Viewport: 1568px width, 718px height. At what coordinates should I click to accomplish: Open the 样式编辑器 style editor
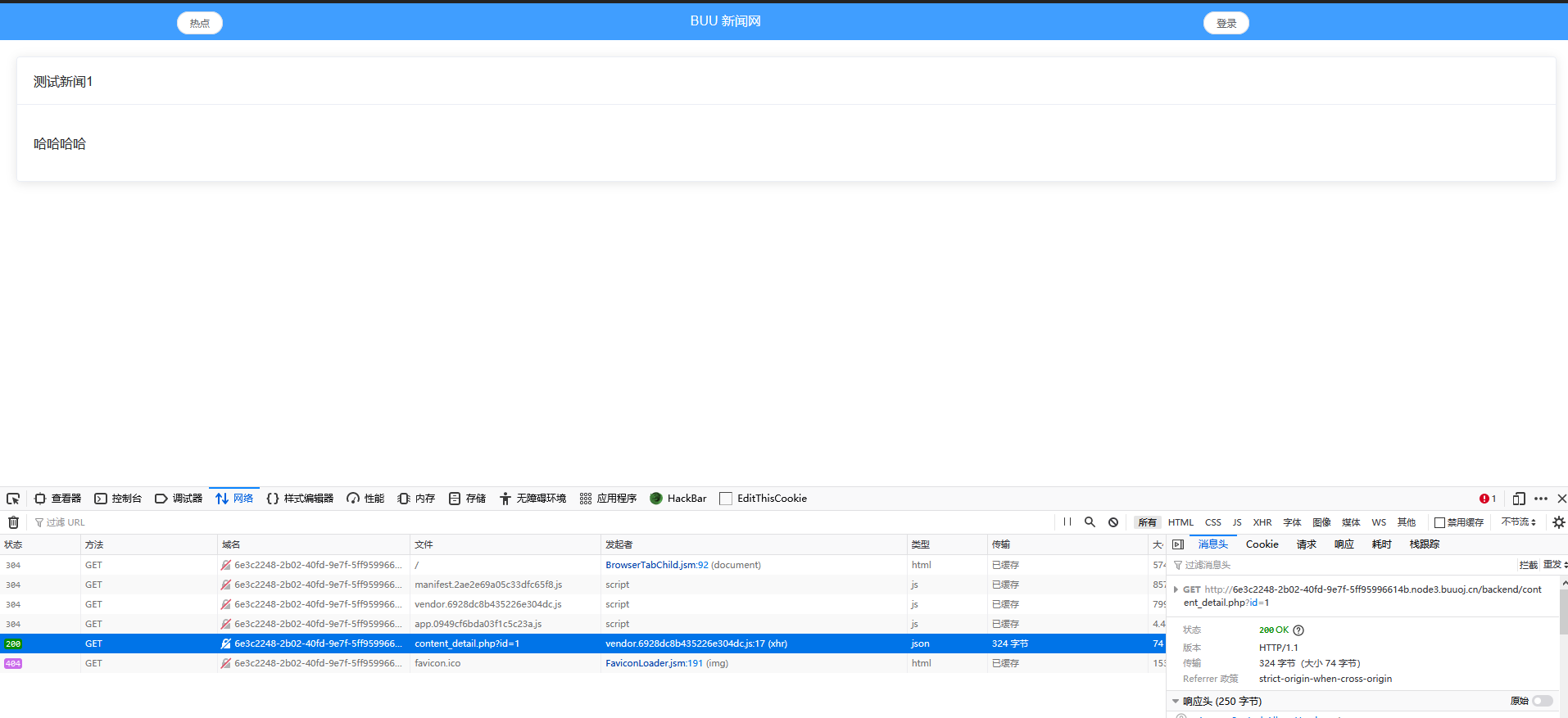point(300,499)
